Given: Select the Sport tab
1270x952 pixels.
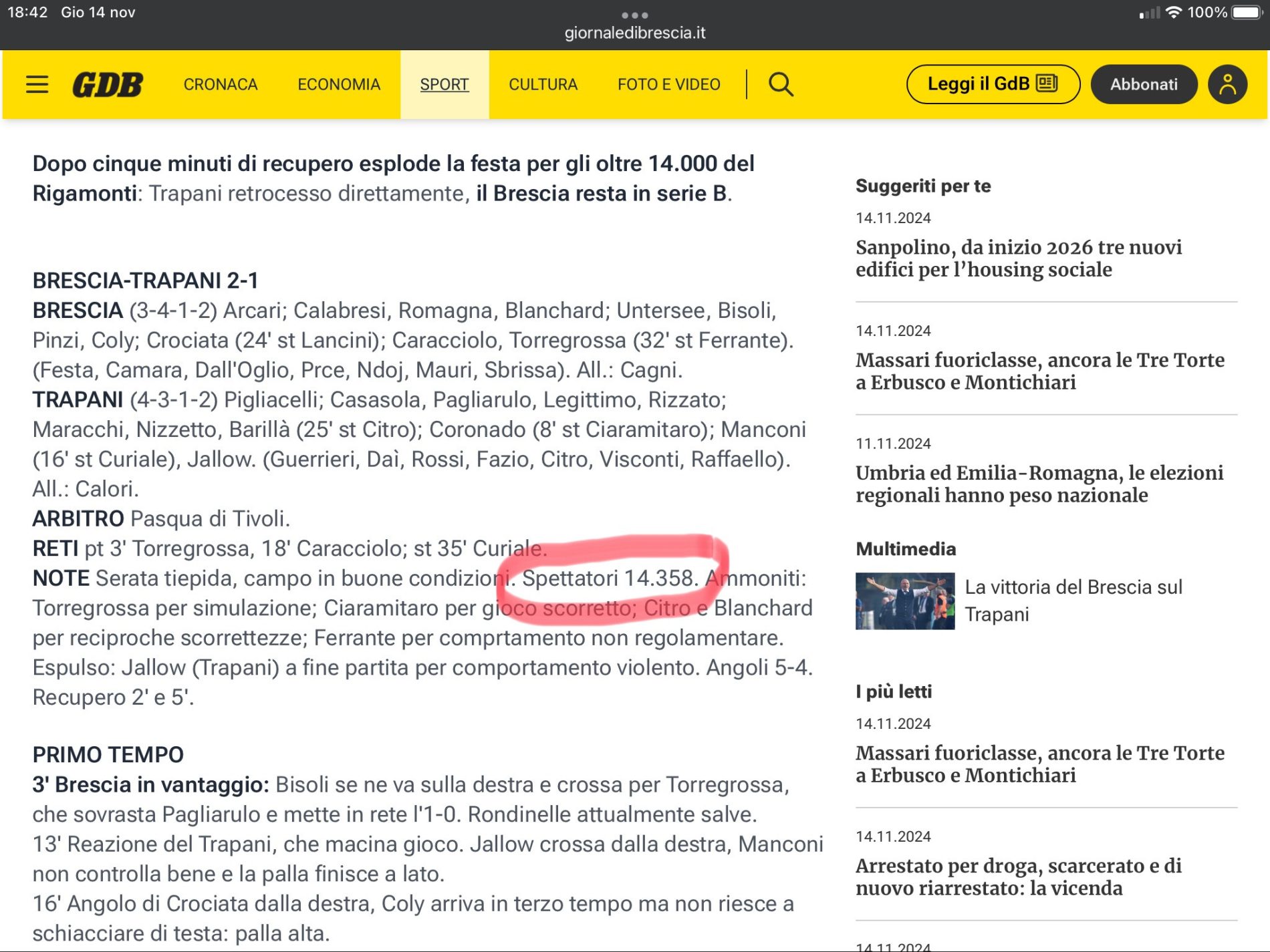Looking at the screenshot, I should tap(444, 85).
